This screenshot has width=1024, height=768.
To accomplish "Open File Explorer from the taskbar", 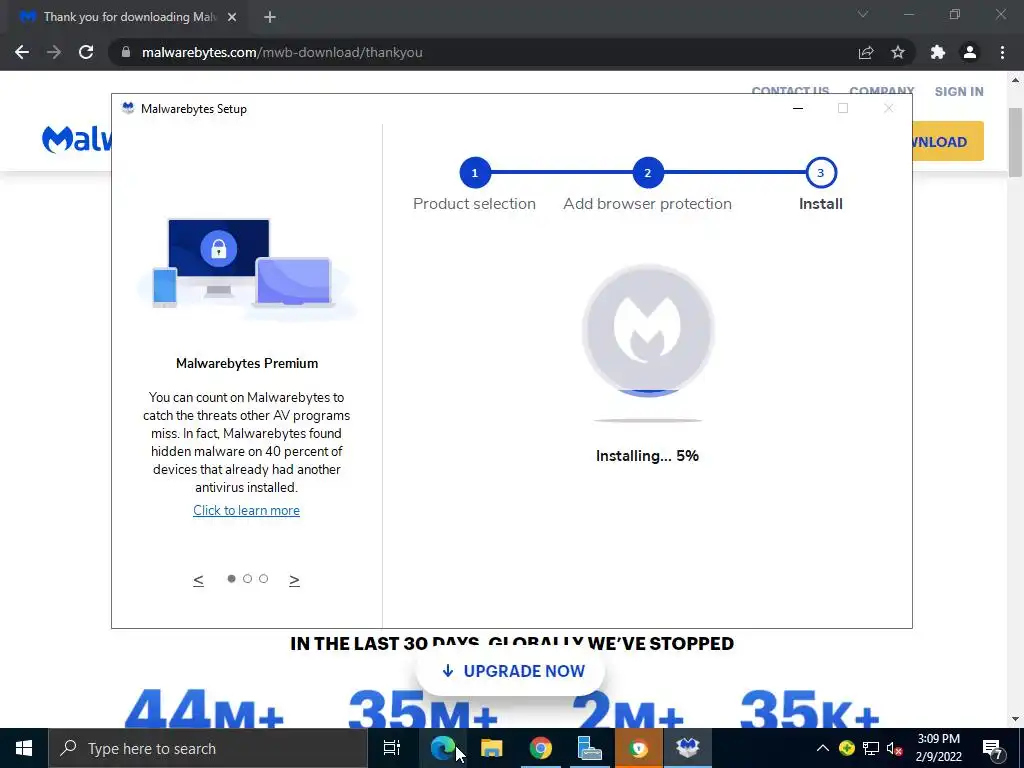I will [492, 748].
